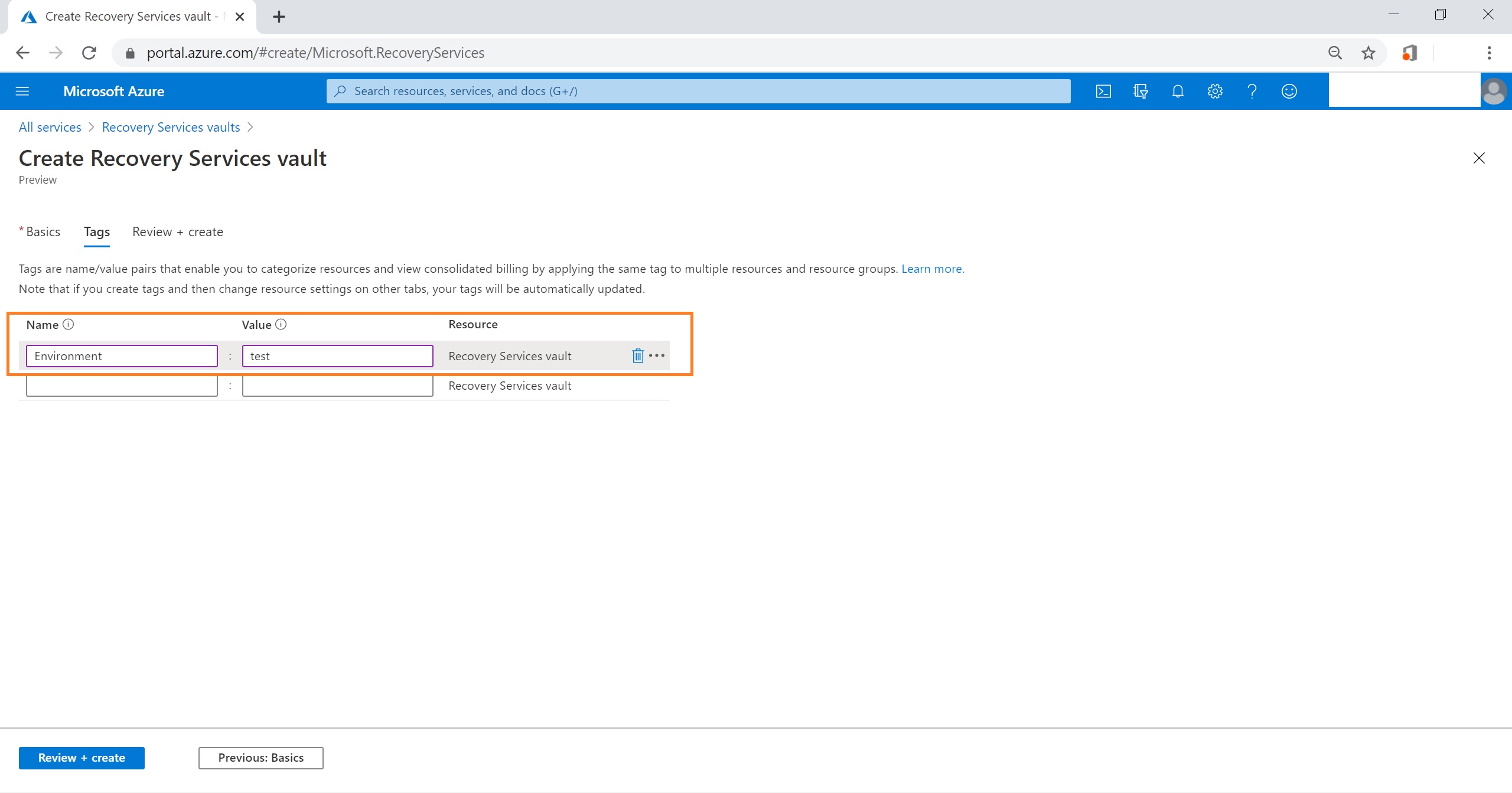Show info tooltip for Name column
Screen dimensions: 1512x793
pyautogui.click(x=69, y=324)
